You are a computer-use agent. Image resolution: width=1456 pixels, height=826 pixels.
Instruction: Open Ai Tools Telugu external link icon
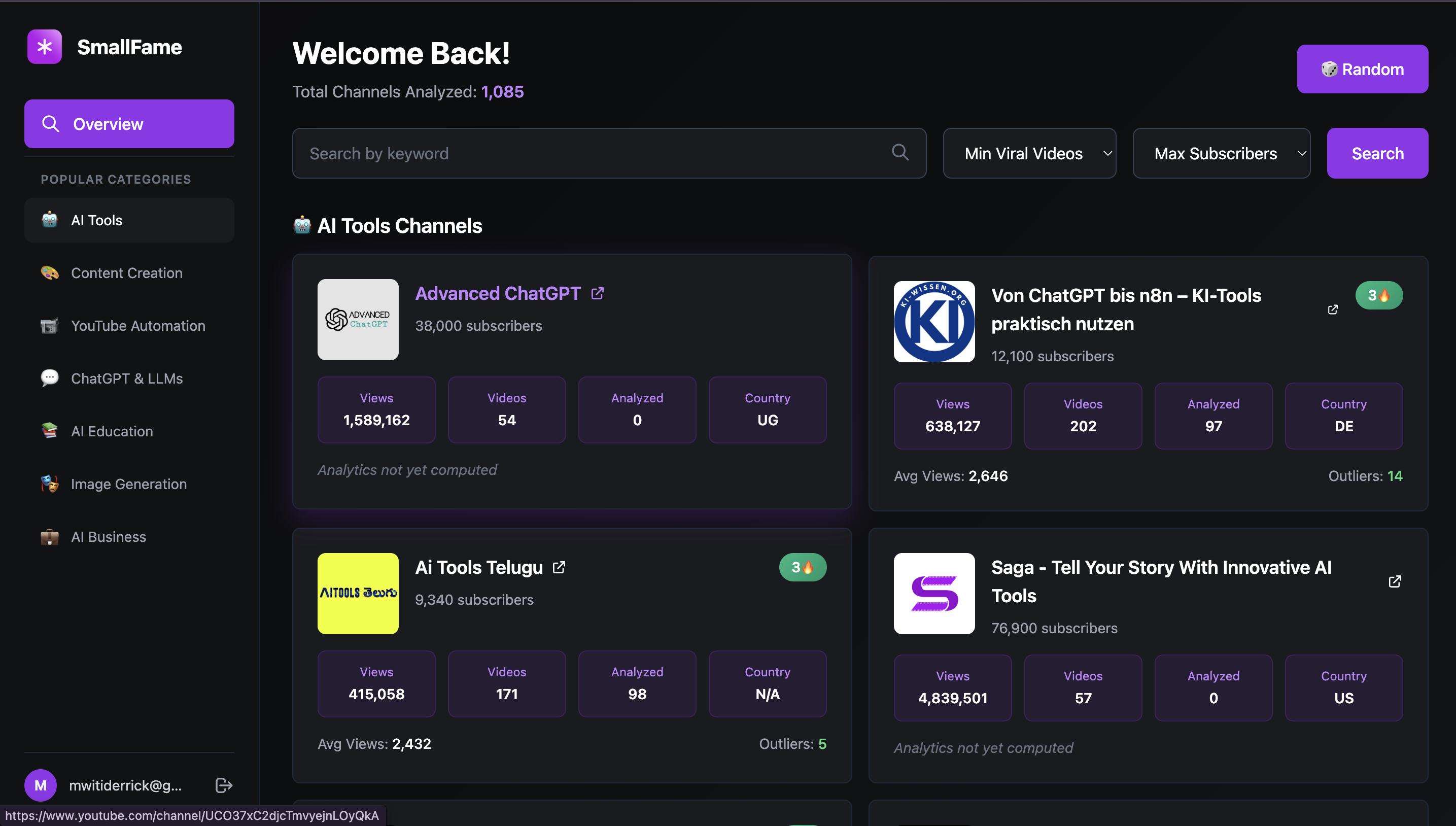point(559,567)
